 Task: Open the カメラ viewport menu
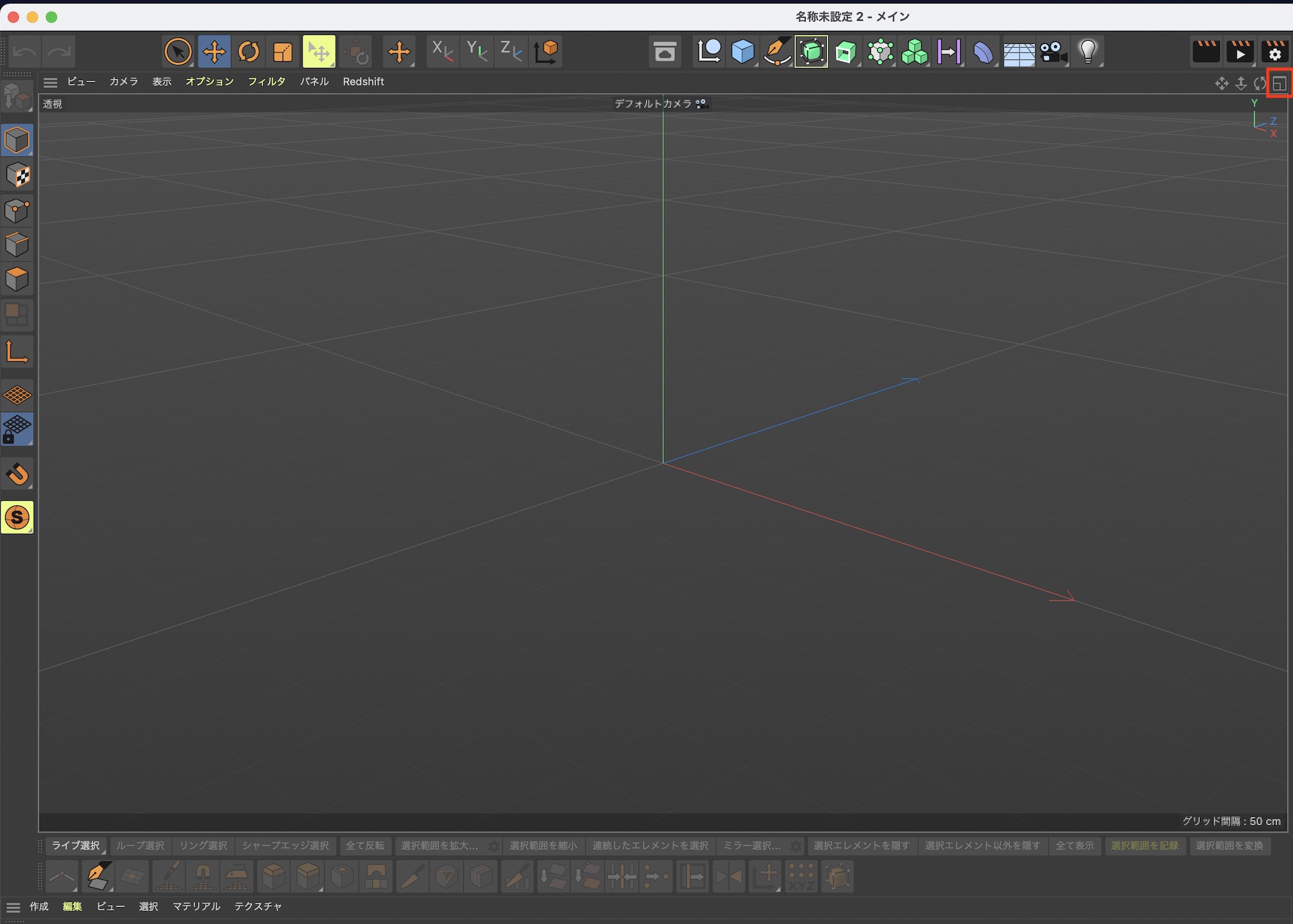coord(123,81)
